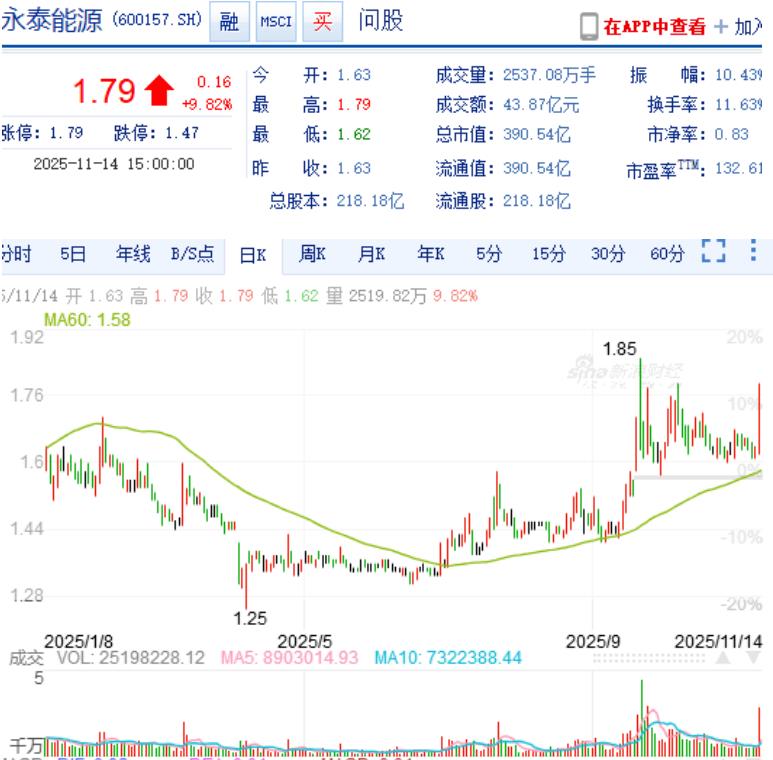
Task: Click the 昨收 value 1.63
Action: (354, 169)
